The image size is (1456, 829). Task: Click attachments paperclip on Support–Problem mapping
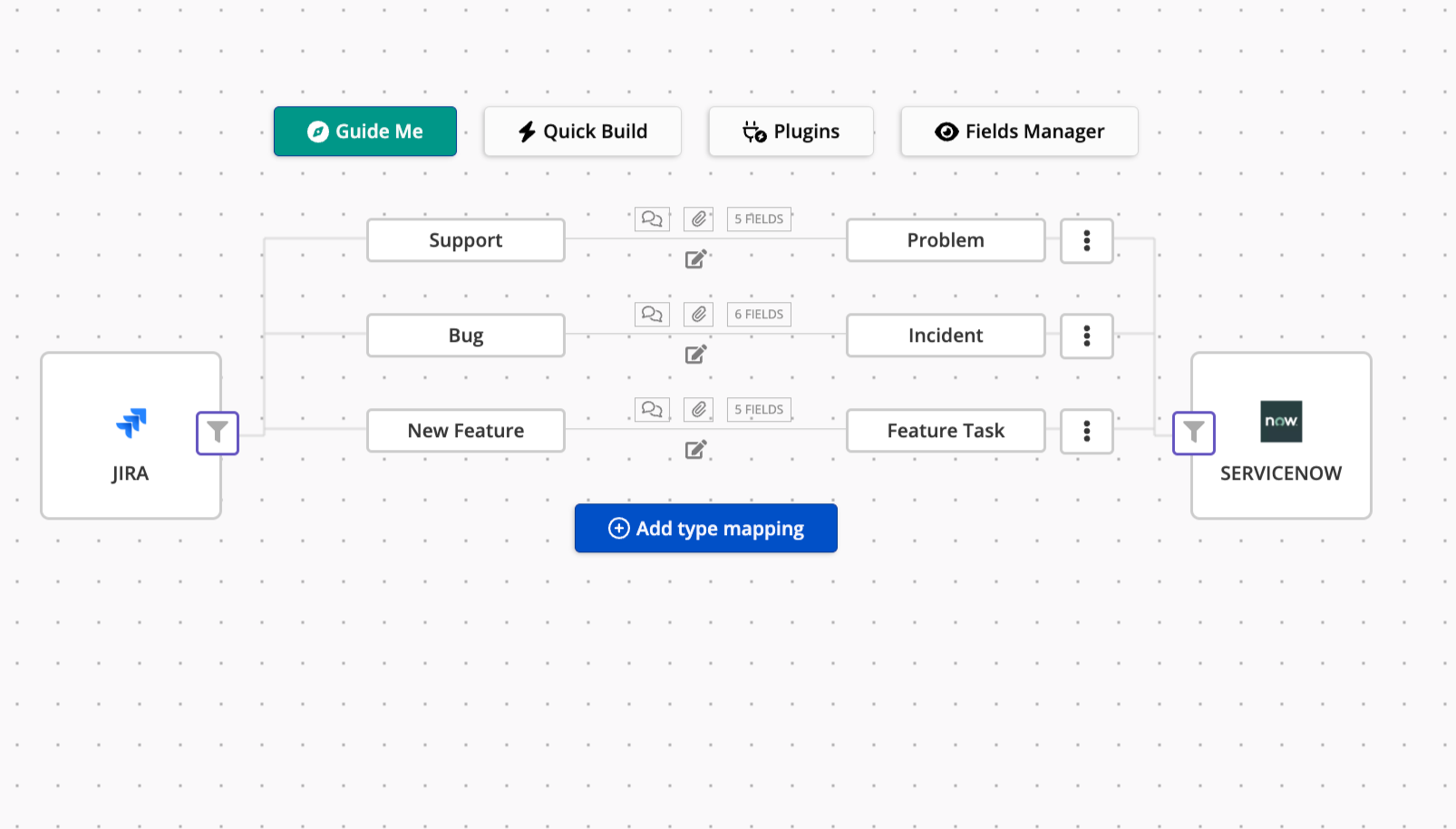pyautogui.click(x=698, y=219)
